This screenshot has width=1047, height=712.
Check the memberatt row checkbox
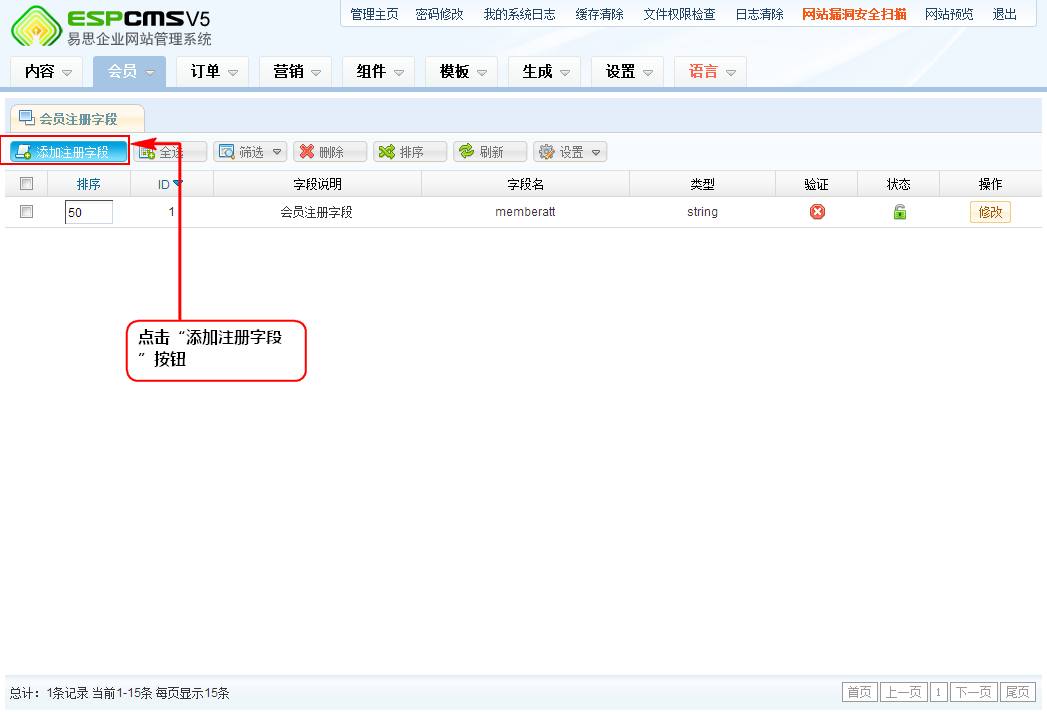click(x=27, y=212)
